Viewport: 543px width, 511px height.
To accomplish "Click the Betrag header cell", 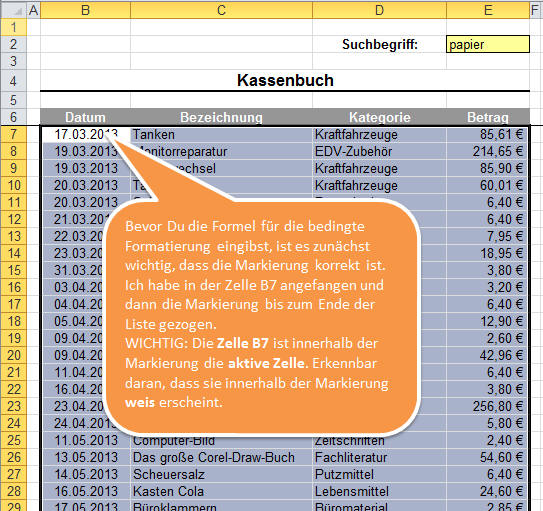I will 488,117.
